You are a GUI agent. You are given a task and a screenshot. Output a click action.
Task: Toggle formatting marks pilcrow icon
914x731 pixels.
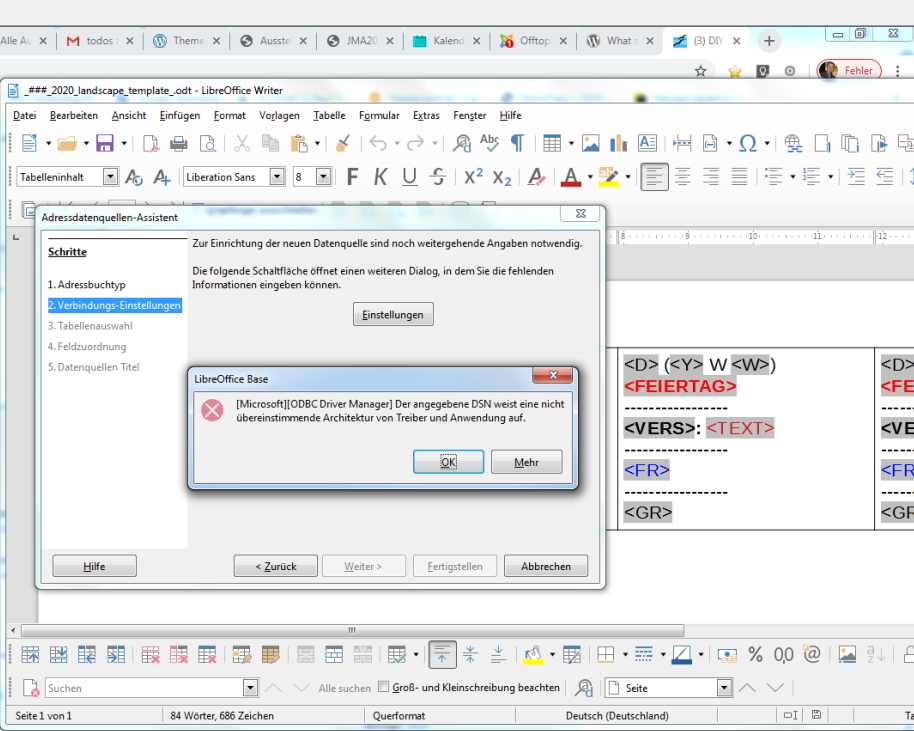click(x=517, y=143)
